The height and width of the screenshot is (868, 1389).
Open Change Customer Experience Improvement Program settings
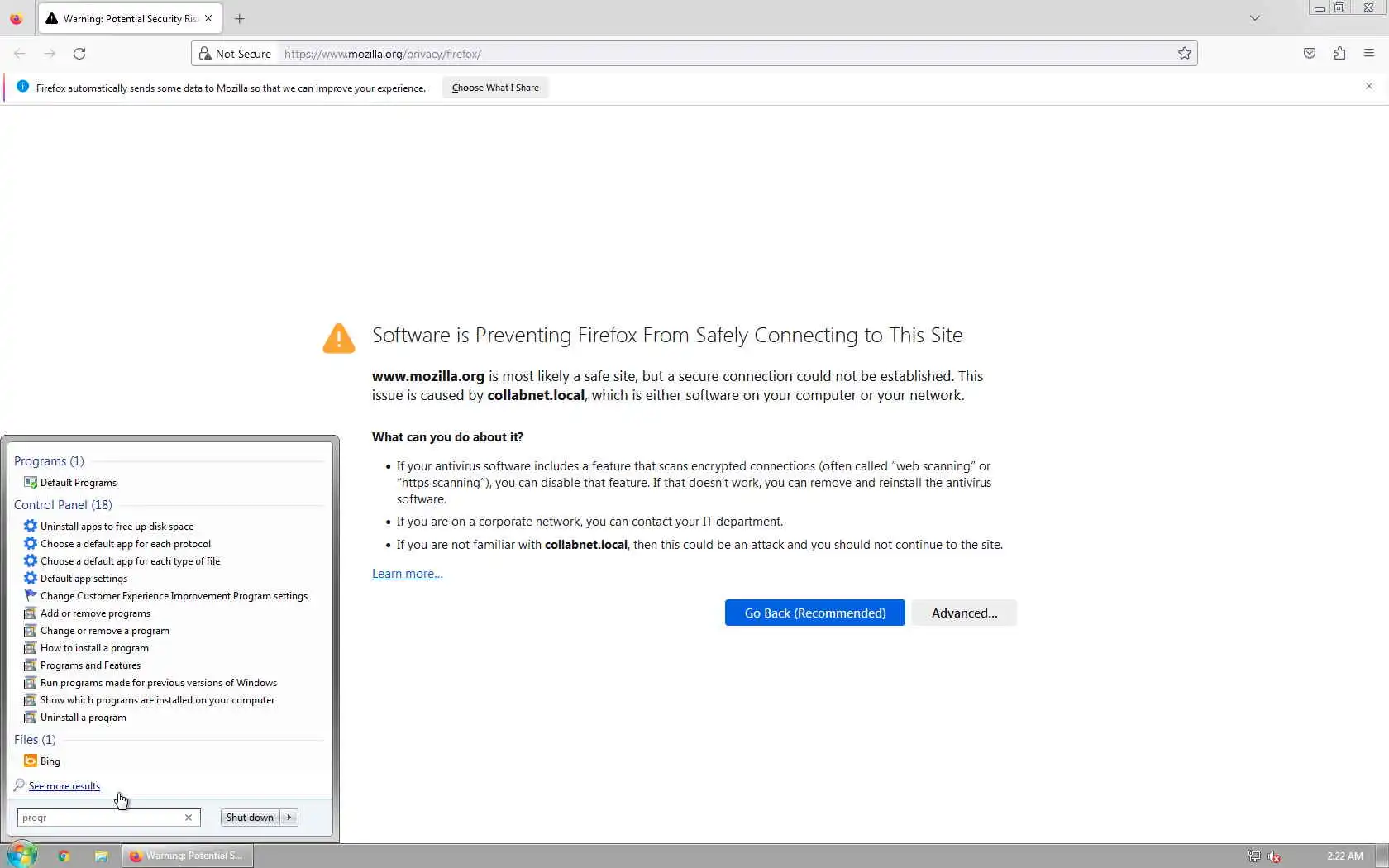point(174,596)
